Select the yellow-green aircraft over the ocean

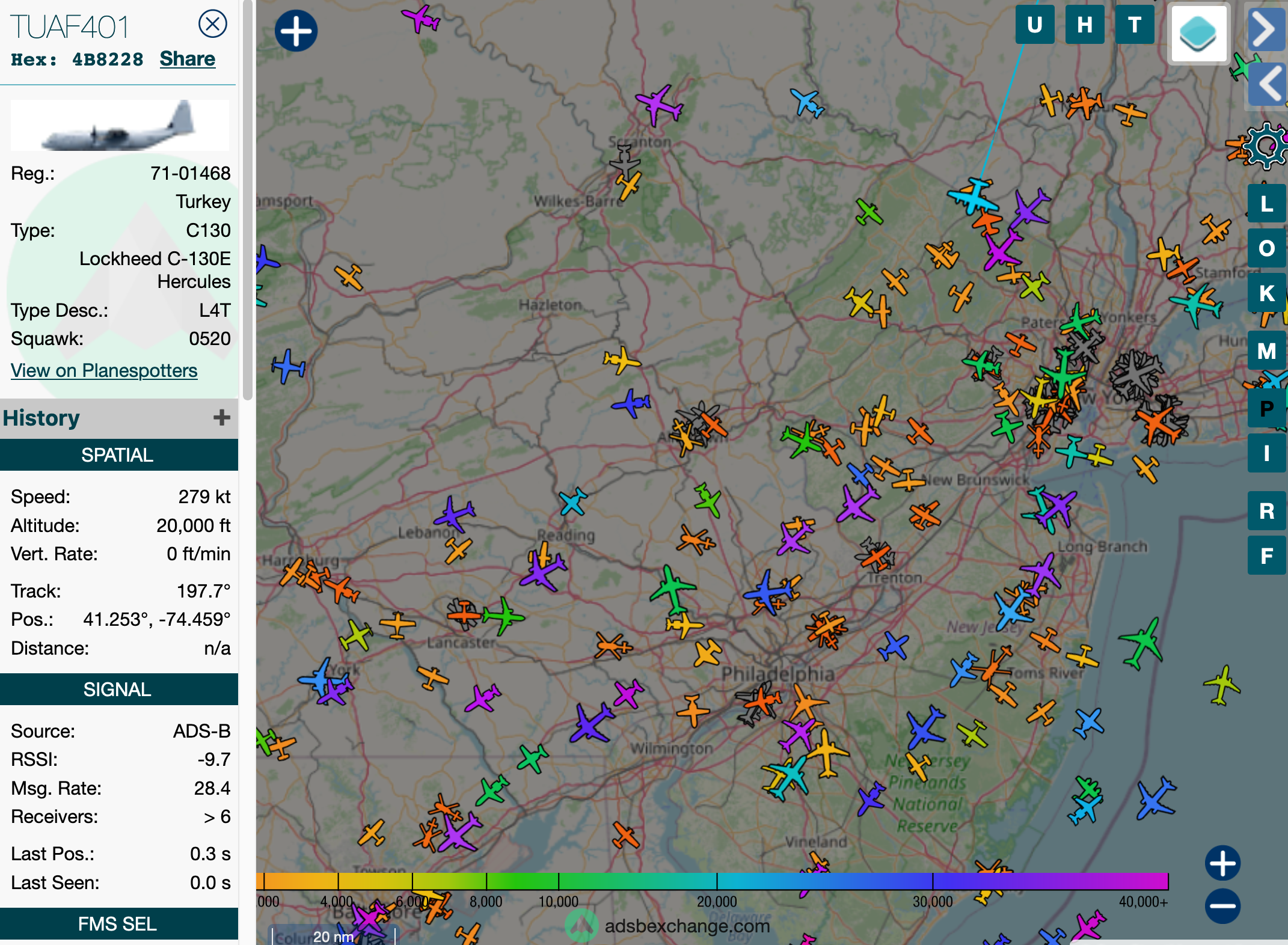(1221, 685)
